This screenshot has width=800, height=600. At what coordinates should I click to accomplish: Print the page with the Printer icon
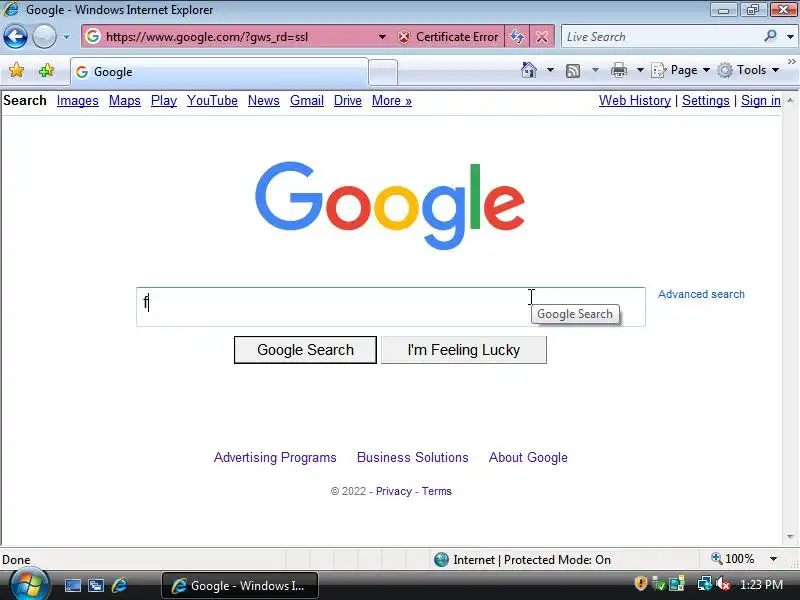click(x=618, y=70)
